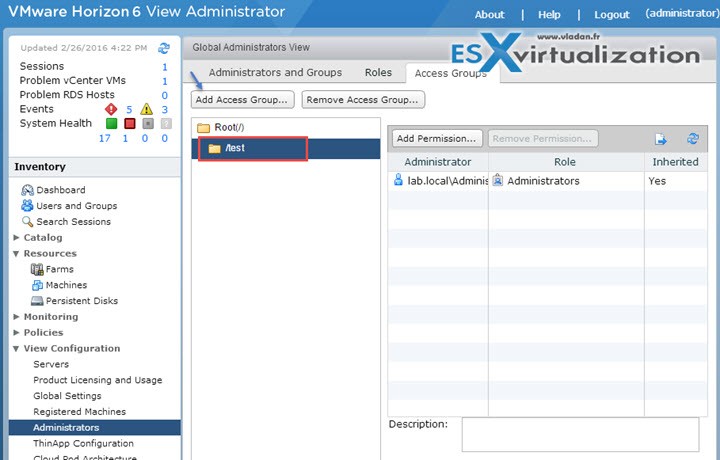Sort by Inherited column header

point(675,162)
